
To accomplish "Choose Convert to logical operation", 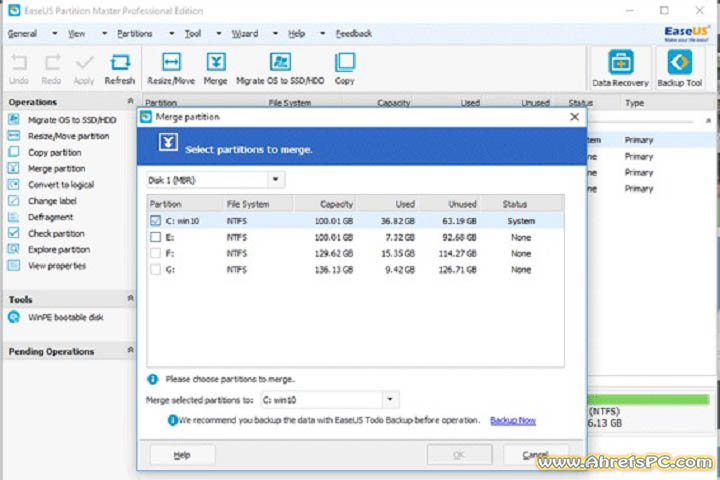I will point(61,185).
